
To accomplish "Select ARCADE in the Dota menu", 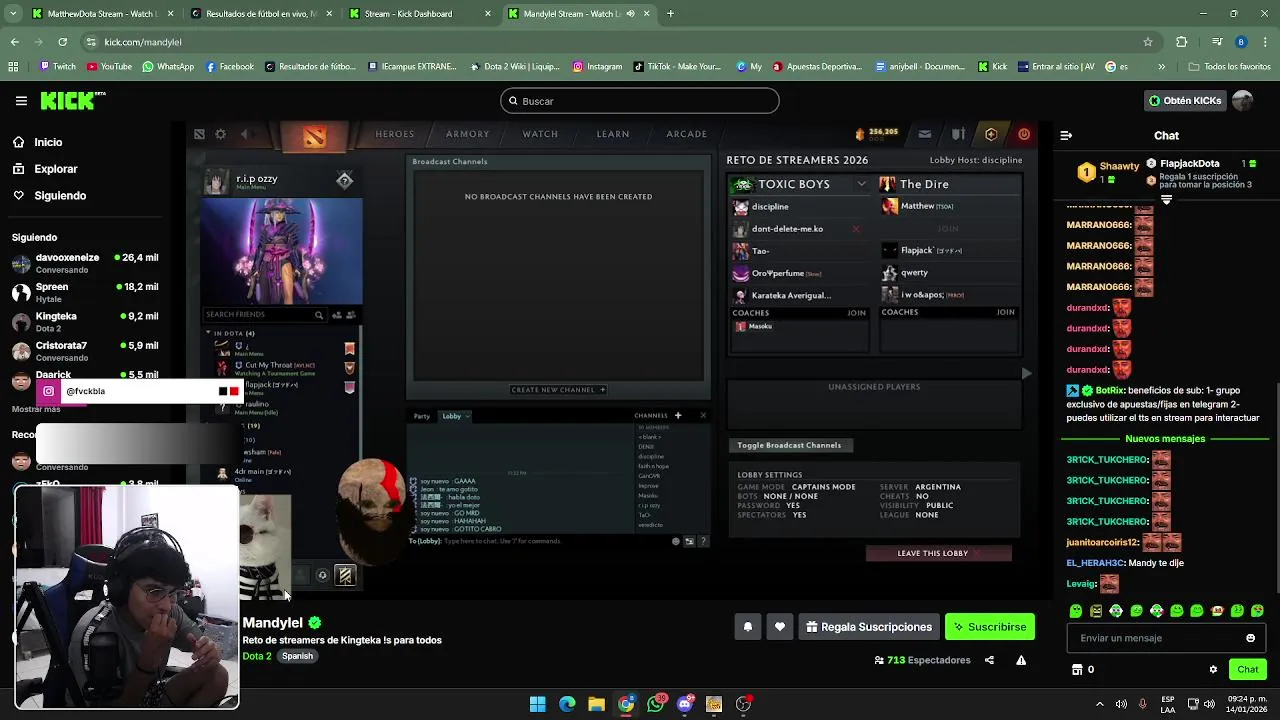I will tap(687, 134).
